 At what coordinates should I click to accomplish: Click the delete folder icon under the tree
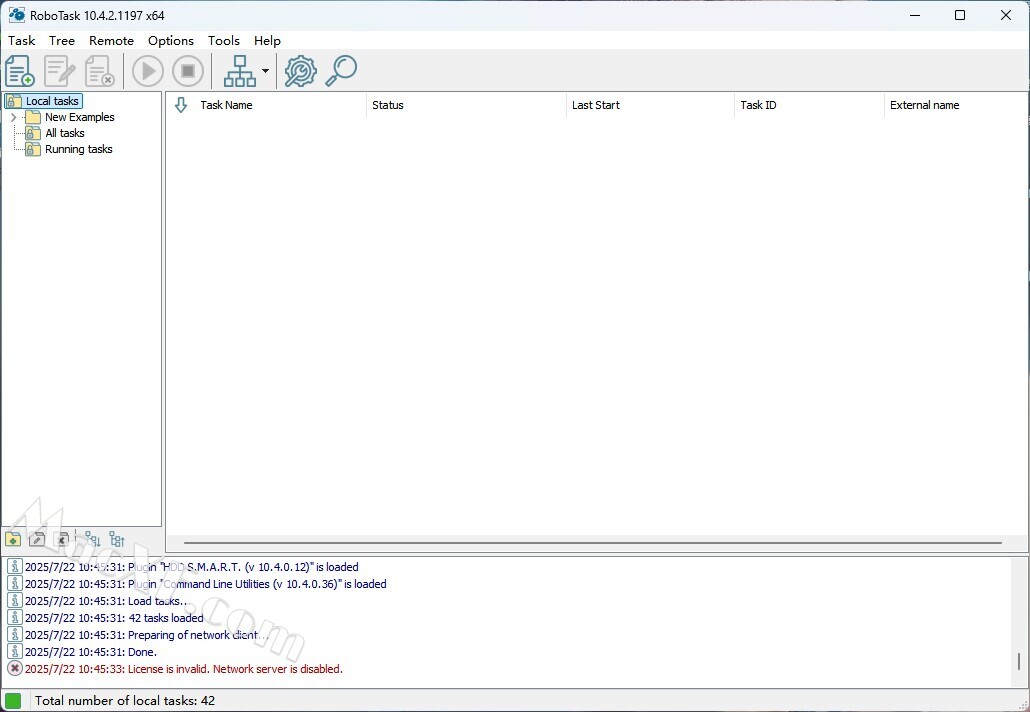(62, 540)
